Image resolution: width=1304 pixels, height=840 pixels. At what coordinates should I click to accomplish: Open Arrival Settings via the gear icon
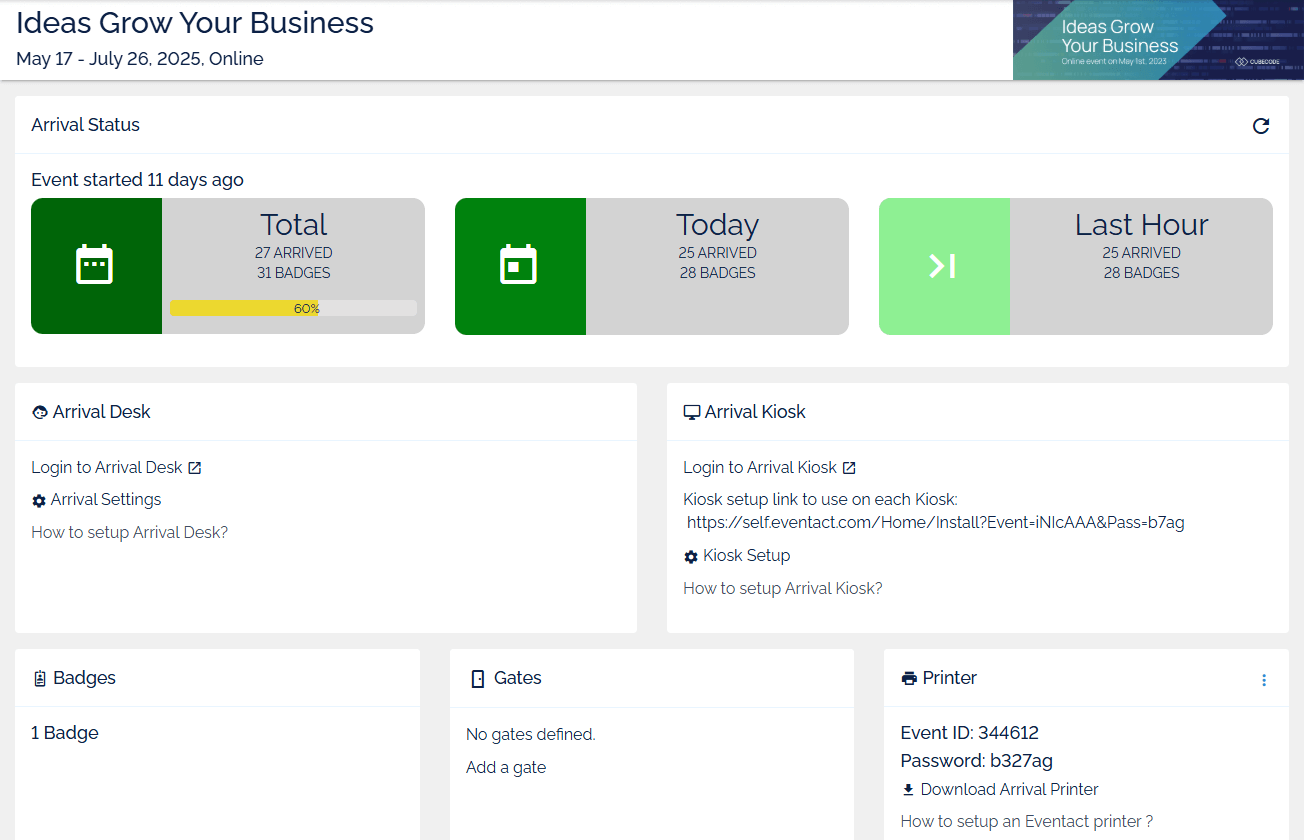pyautogui.click(x=38, y=499)
